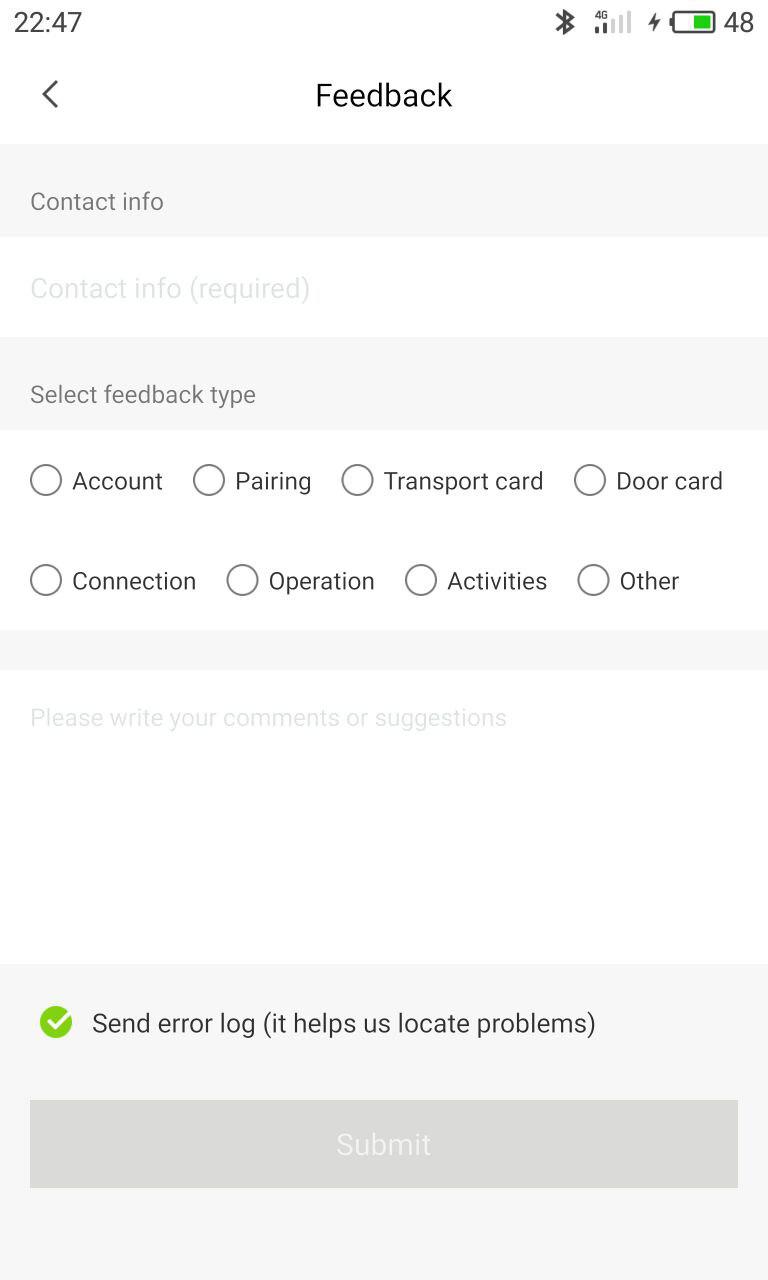
Task: Tap the charging bolt icon
Action: pos(654,22)
